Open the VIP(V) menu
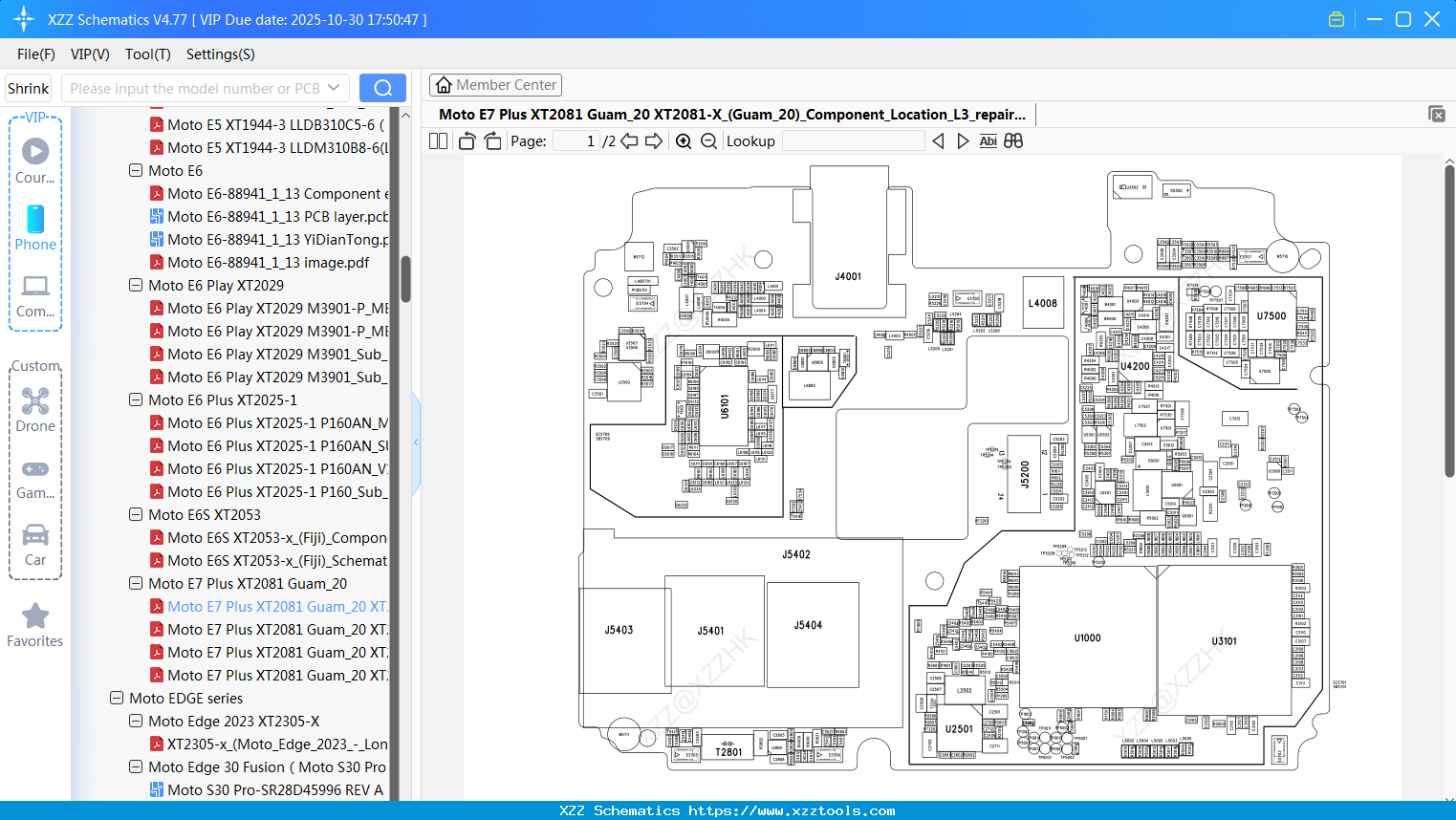The height and width of the screenshot is (820, 1456). 90,54
